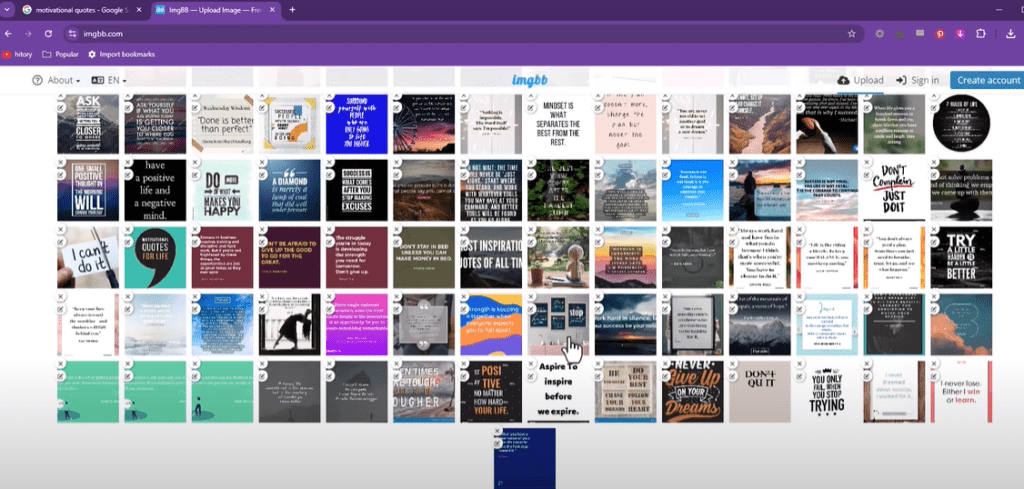Open the browser extensions puzzle icon
Image resolution: width=1024 pixels, height=489 pixels.
point(980,33)
